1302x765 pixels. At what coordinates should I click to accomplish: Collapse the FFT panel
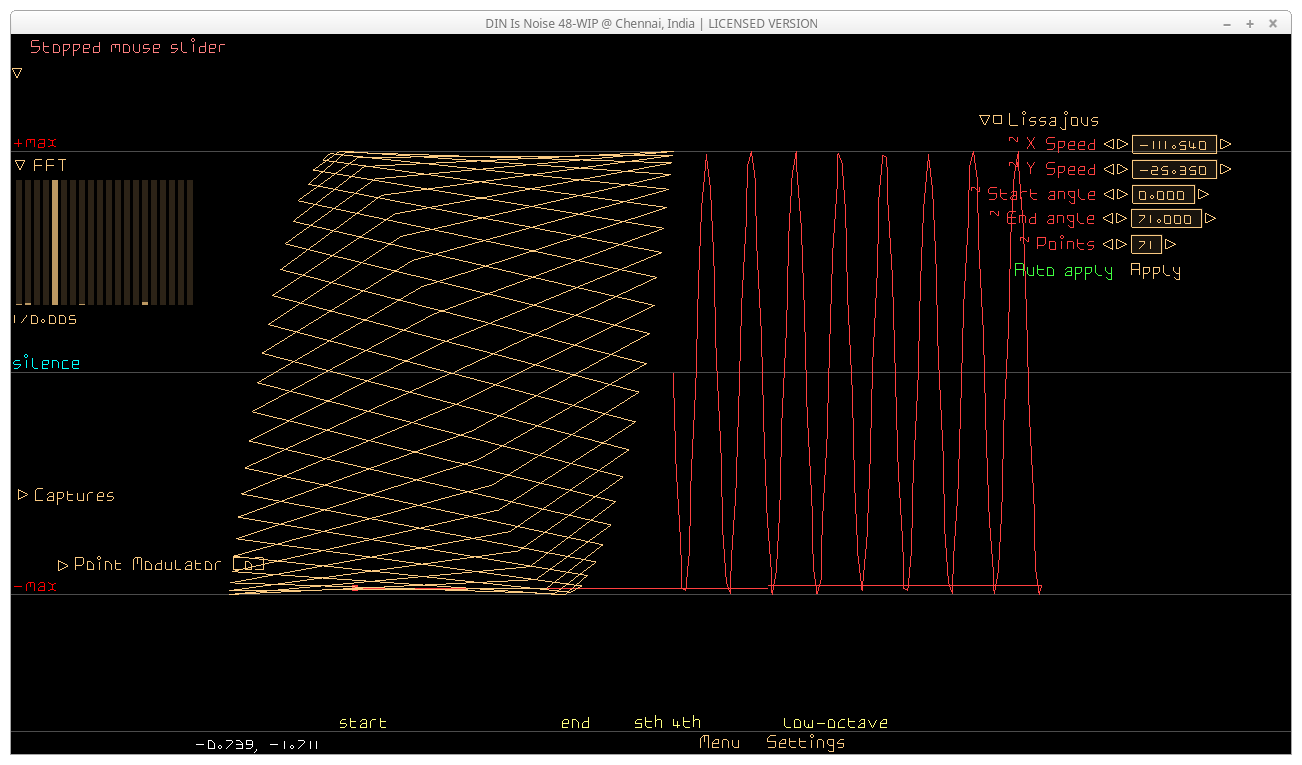[20, 165]
